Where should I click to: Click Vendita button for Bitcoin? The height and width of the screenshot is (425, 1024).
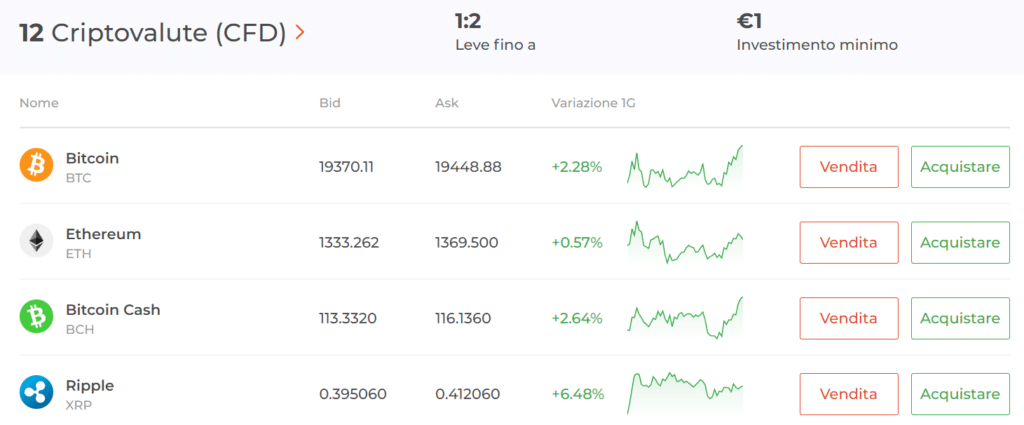pos(849,167)
